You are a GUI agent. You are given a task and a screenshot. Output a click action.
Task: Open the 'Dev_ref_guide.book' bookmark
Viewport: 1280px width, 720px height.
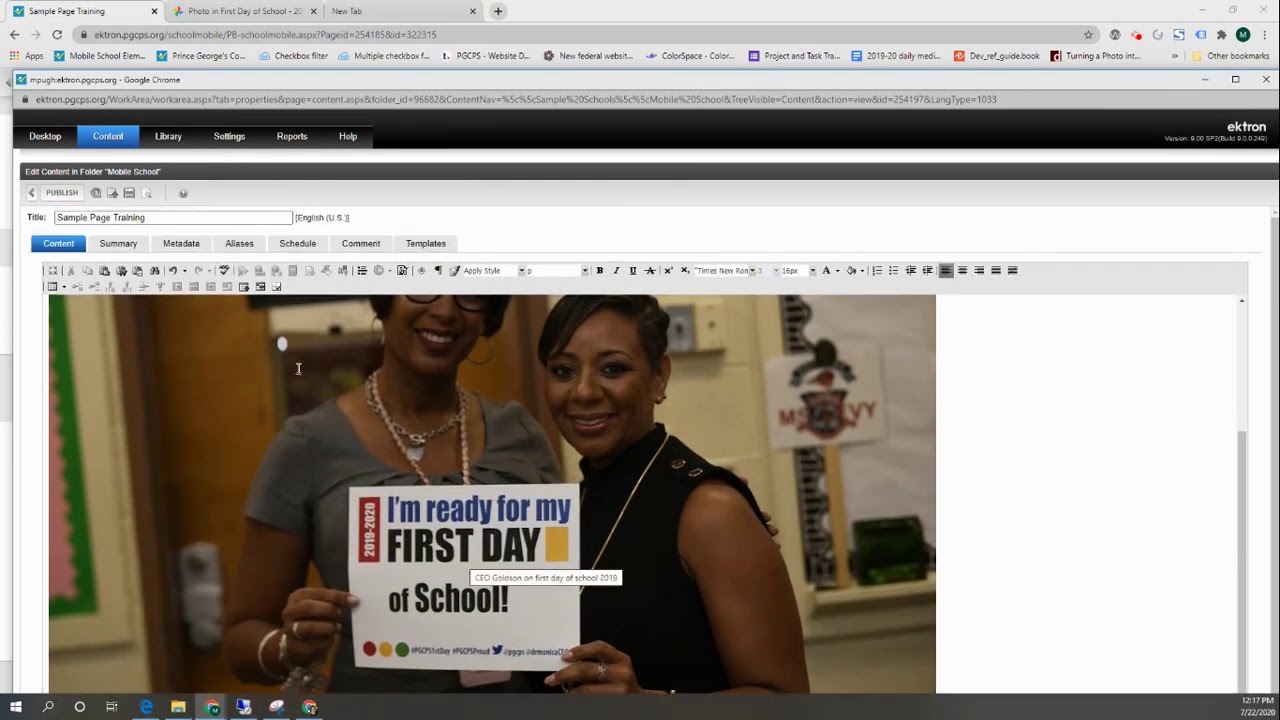coord(997,56)
